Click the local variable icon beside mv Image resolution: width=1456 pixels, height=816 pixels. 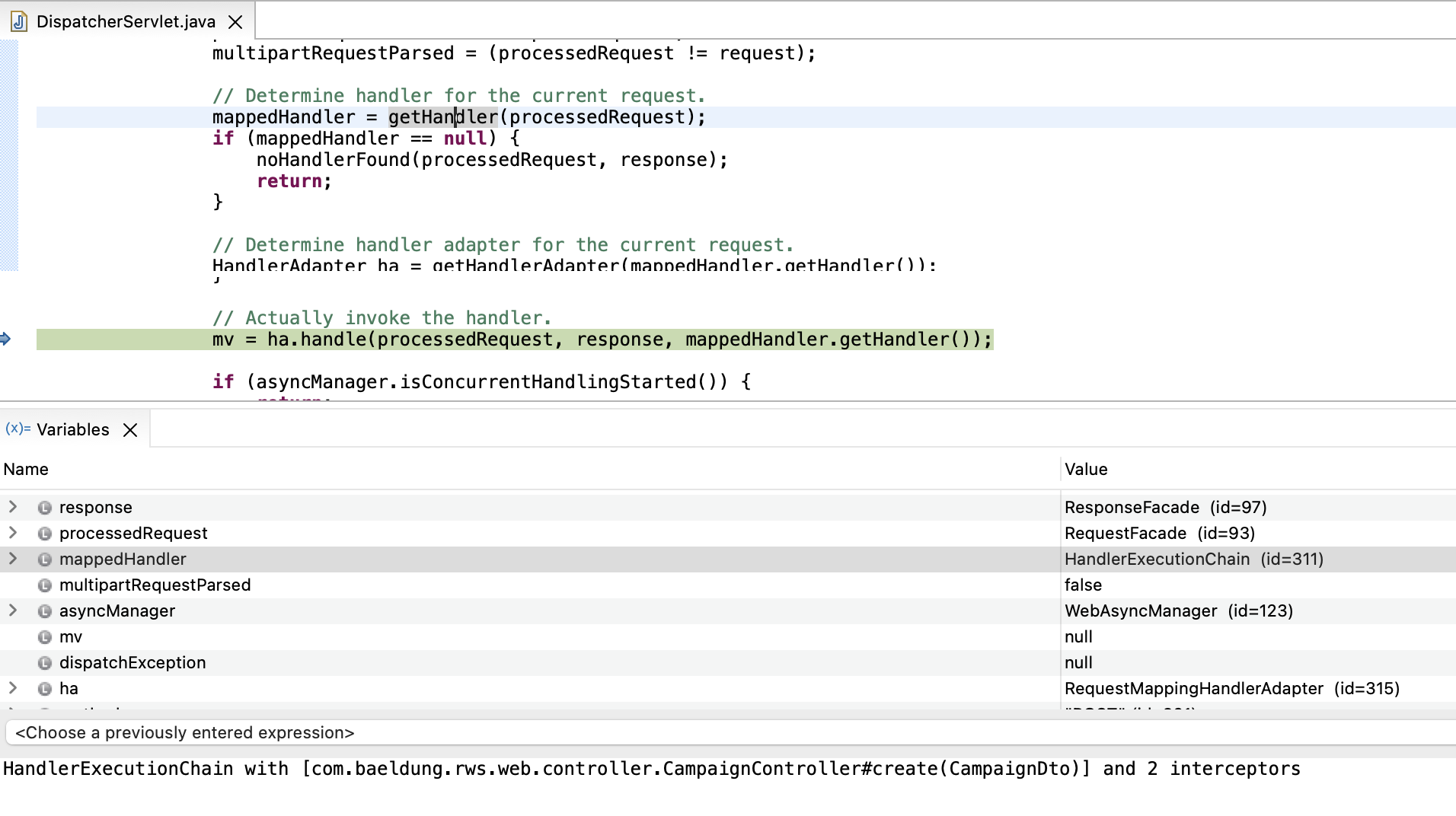coord(45,637)
